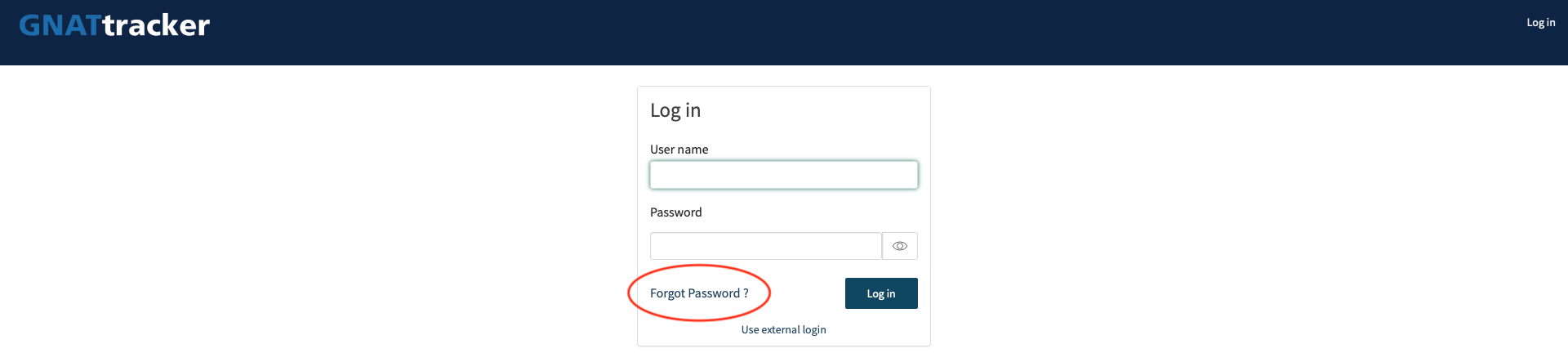This screenshot has height=362, width=1568.
Task: Show password with the eye icon
Action: point(900,246)
